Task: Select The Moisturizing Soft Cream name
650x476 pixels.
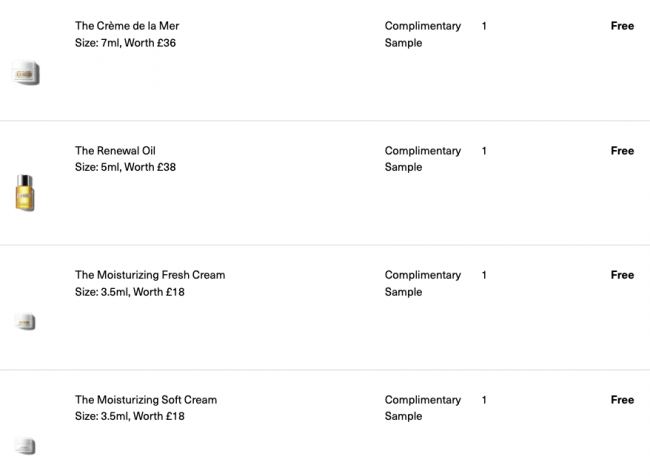Action: (146, 400)
